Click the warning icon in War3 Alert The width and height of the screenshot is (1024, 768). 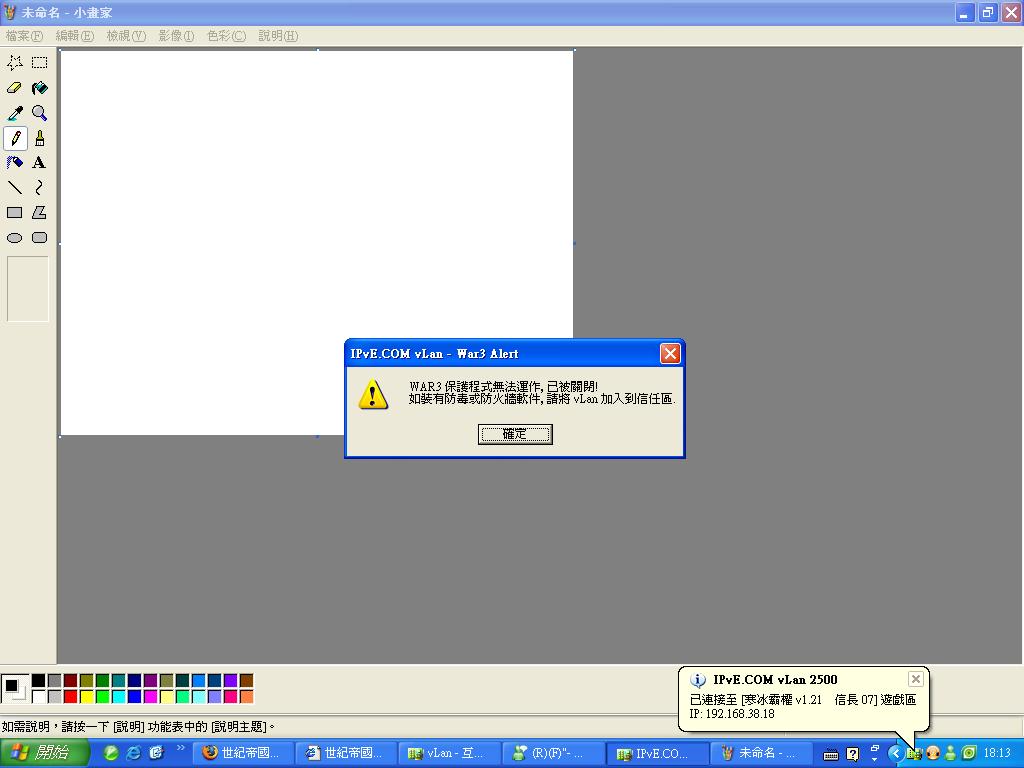tap(373, 394)
